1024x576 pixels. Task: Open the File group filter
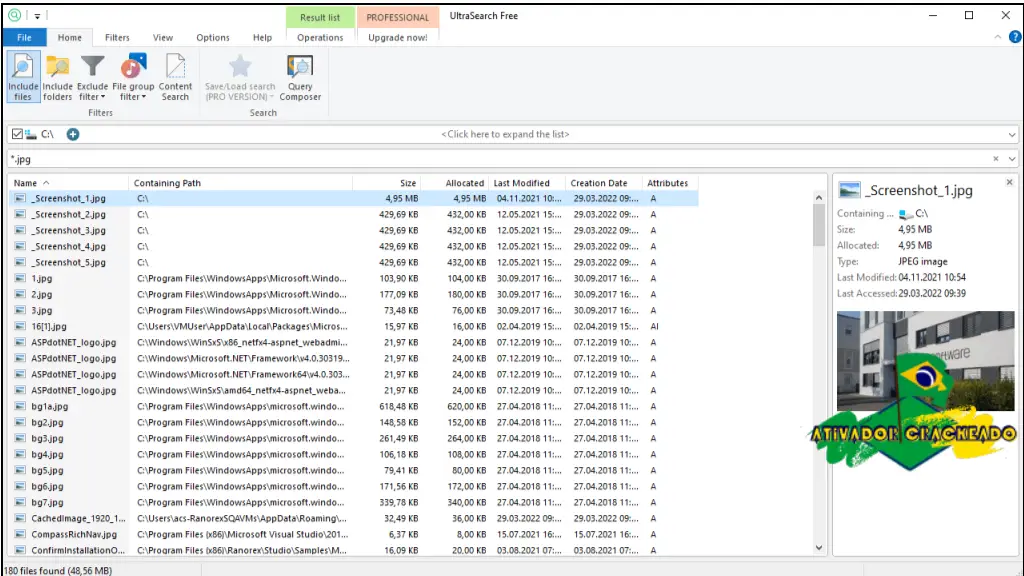point(133,77)
